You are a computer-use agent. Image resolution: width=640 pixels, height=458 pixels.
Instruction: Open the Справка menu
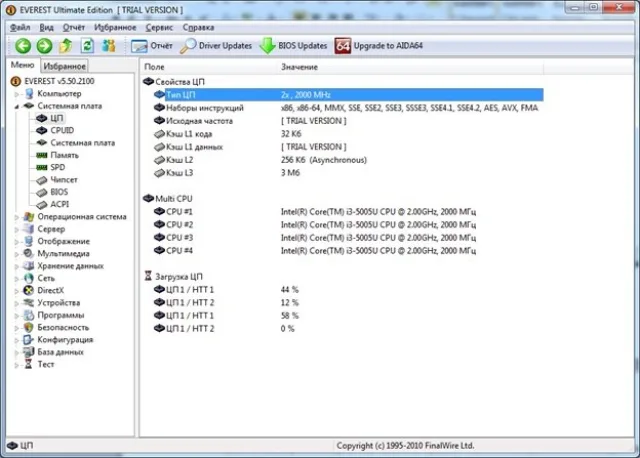pos(198,27)
